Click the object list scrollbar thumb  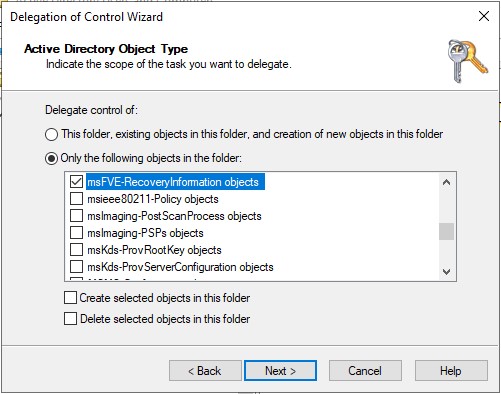[x=446, y=231]
